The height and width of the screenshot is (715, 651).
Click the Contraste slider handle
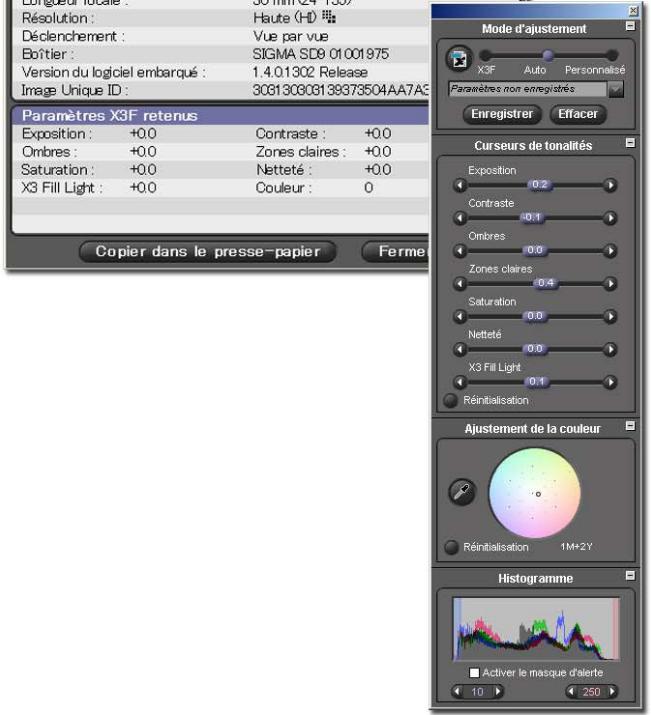pos(532,218)
